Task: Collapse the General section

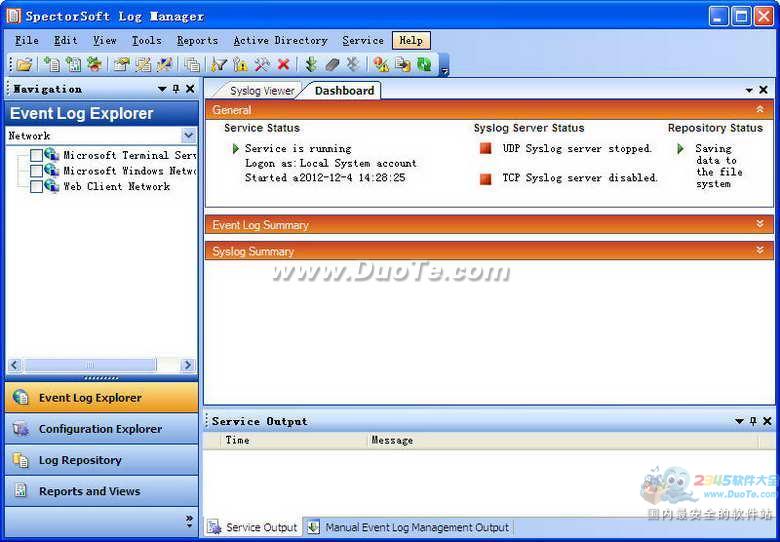Action: point(760,109)
